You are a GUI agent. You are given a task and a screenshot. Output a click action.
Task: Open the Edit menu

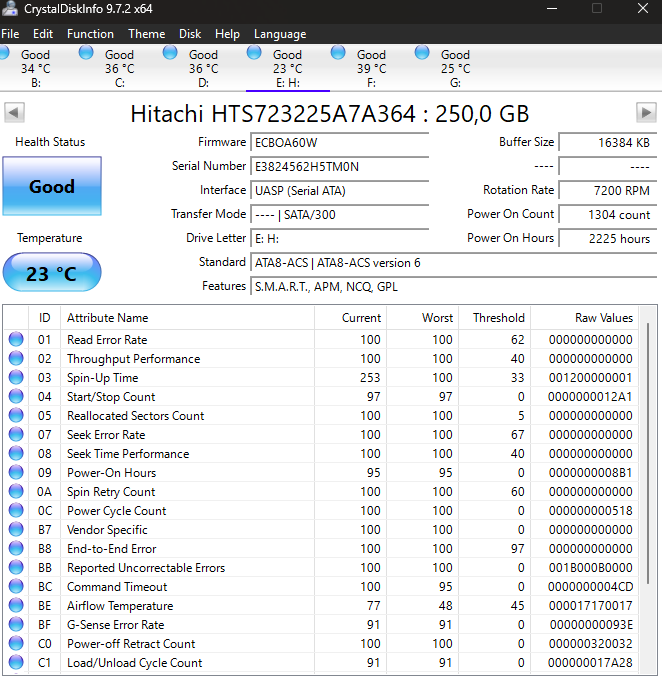pyautogui.click(x=43, y=34)
